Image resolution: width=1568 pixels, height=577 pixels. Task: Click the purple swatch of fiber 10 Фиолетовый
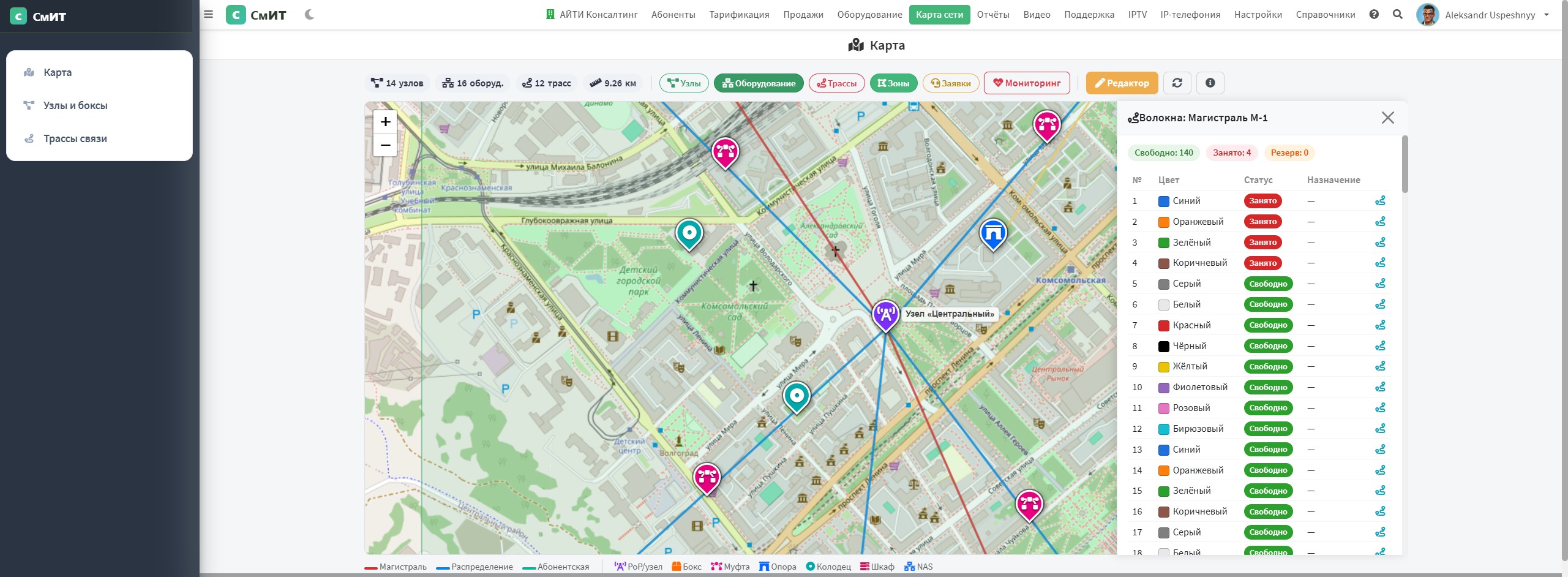coord(1164,388)
